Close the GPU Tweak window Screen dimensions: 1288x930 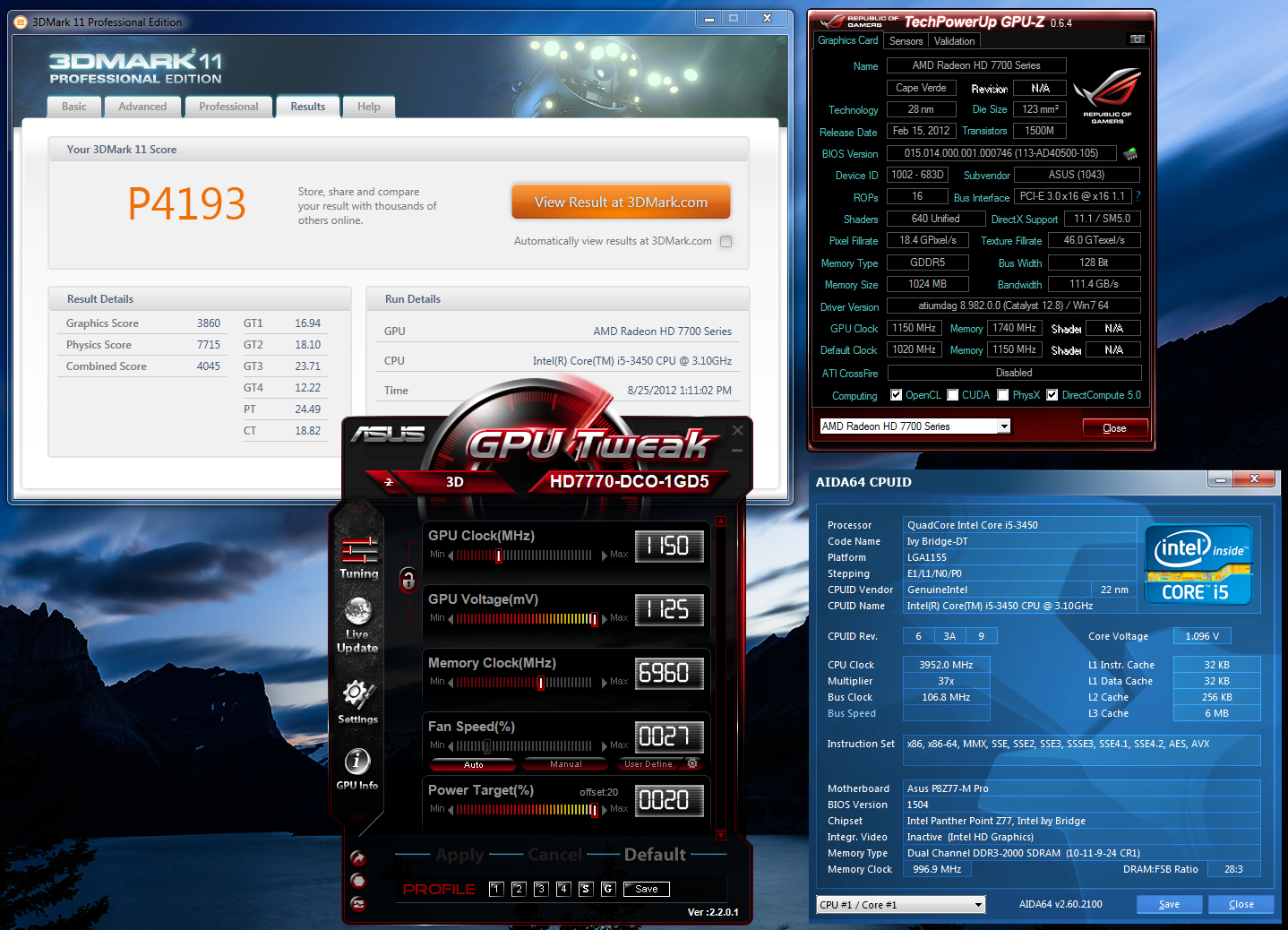[738, 430]
